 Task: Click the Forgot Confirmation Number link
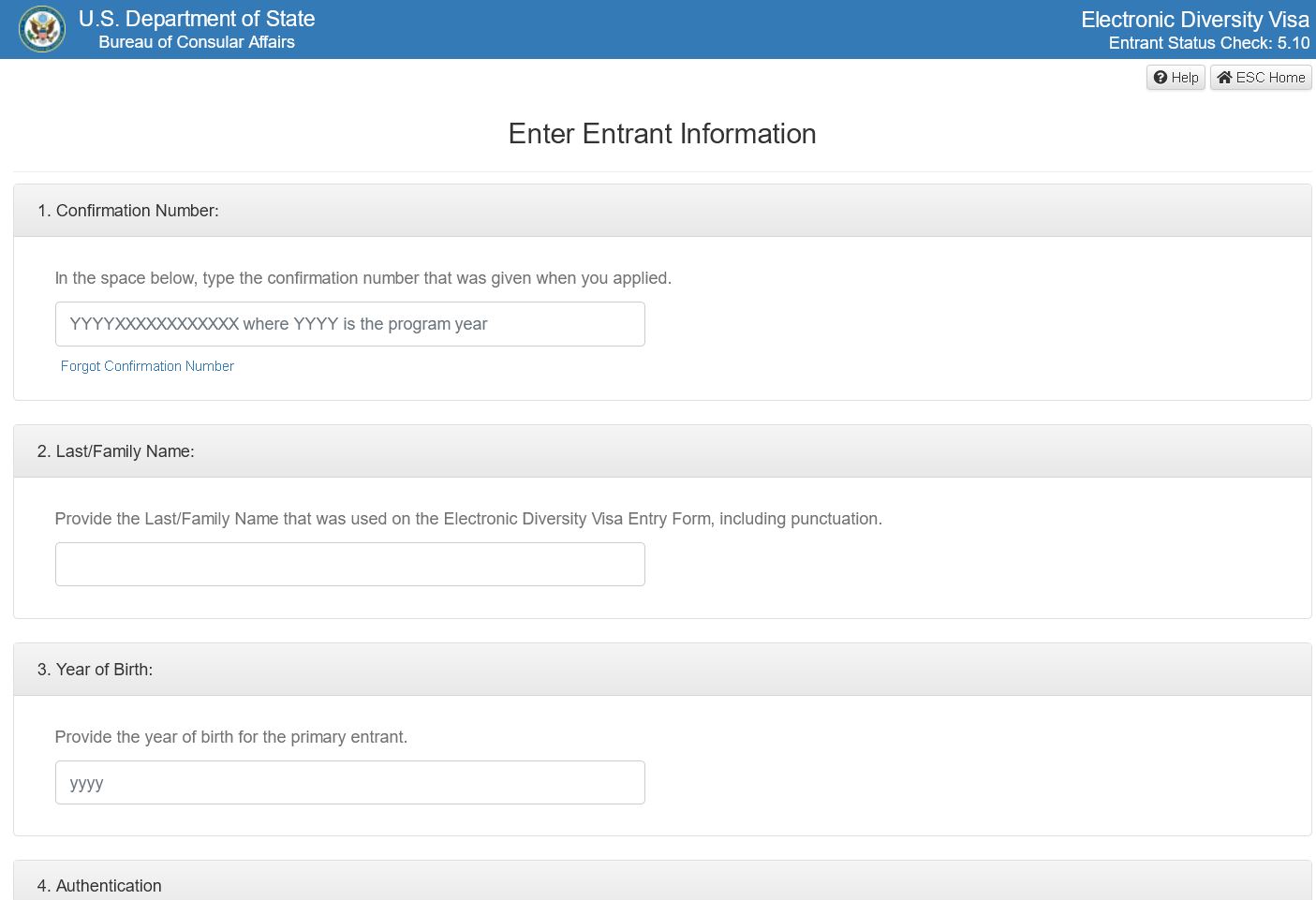coord(147,366)
